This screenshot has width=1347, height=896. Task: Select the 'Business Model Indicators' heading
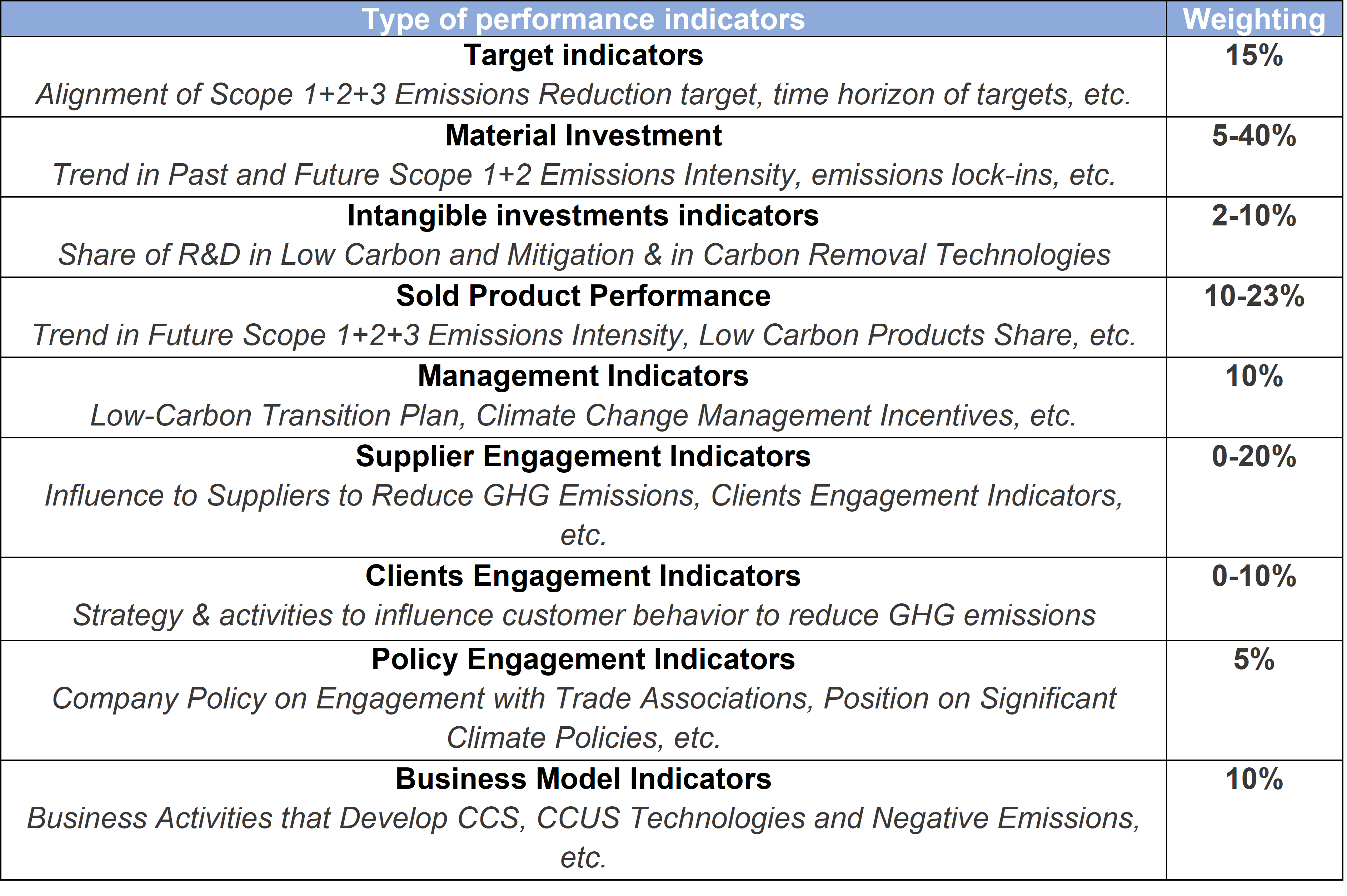[583, 779]
